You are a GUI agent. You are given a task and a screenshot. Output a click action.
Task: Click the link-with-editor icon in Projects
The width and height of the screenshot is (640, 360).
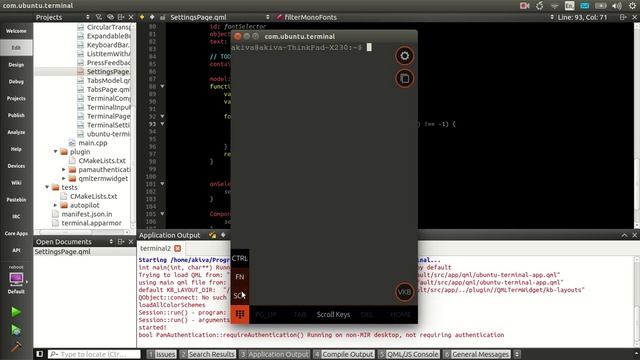[110, 17]
